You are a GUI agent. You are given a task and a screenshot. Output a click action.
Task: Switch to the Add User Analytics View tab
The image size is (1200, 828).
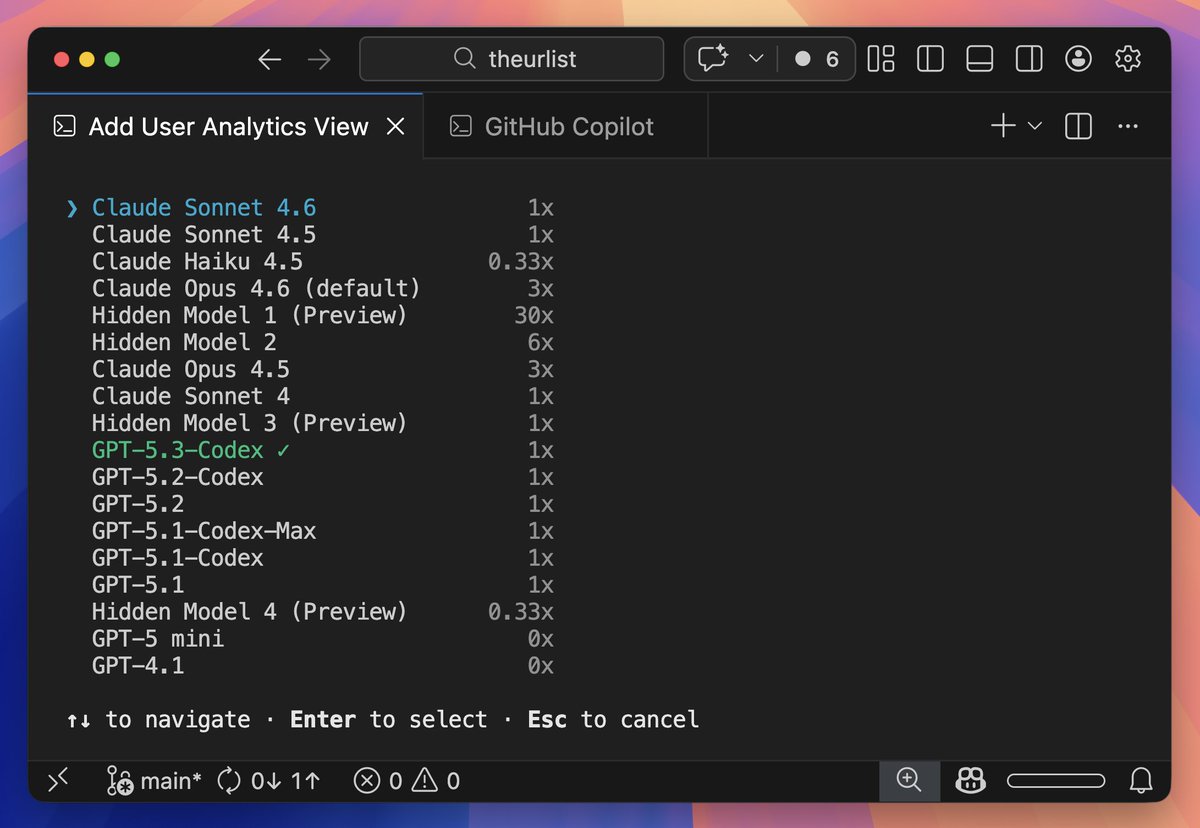pos(228,127)
